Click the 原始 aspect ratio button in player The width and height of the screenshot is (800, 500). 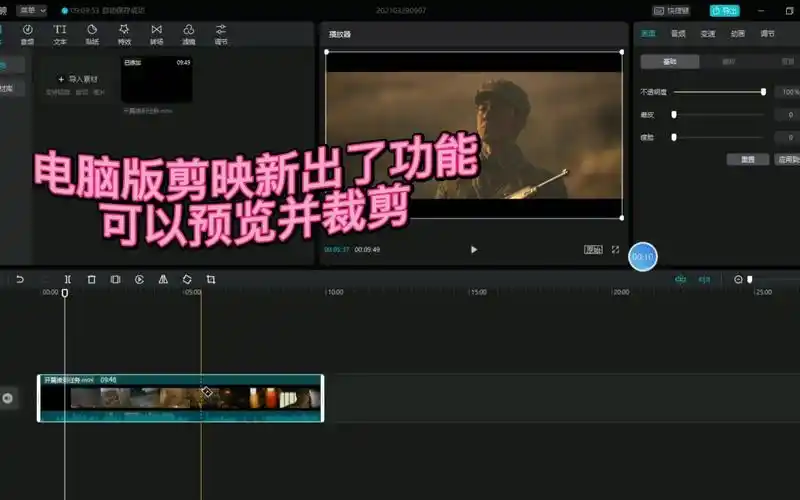tap(593, 249)
